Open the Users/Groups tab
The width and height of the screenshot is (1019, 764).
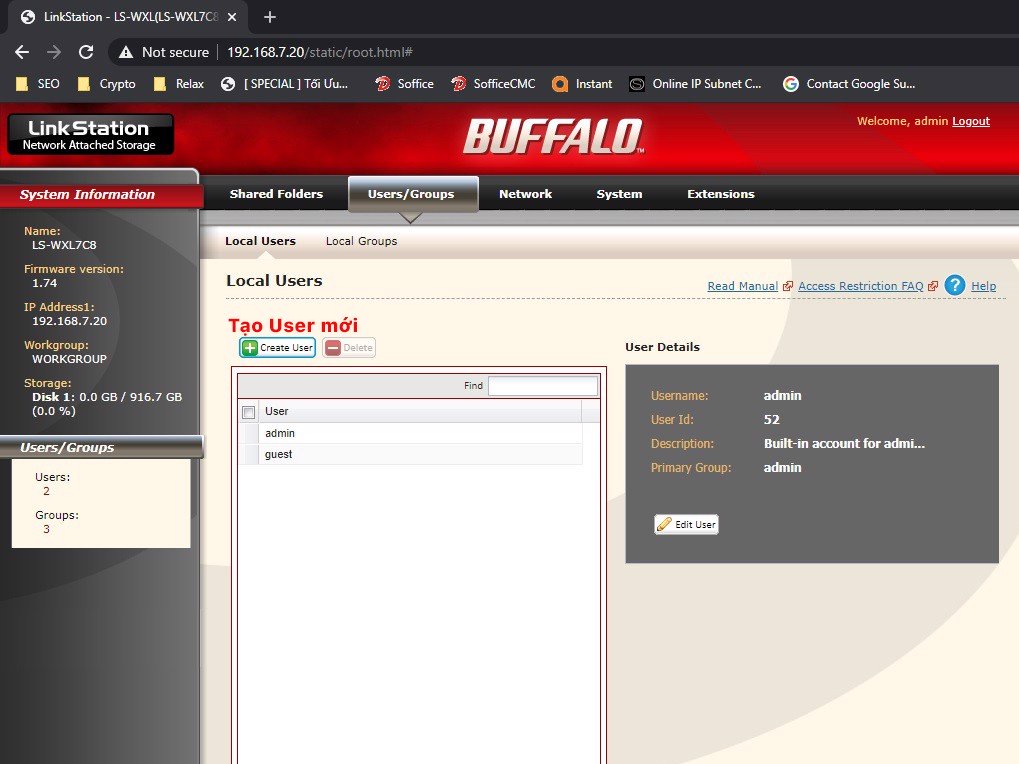[413, 194]
